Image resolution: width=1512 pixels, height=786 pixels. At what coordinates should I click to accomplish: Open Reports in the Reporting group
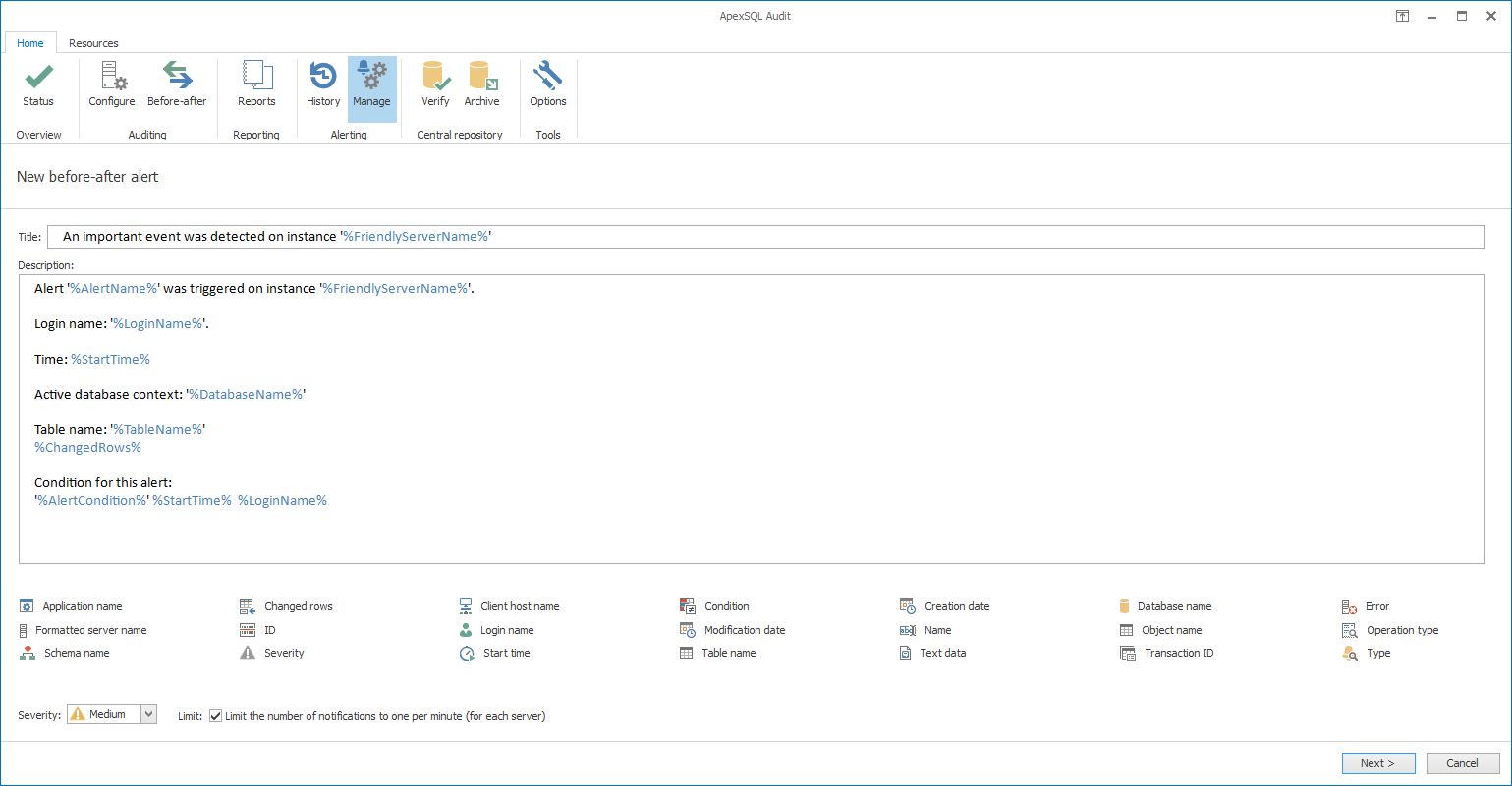[x=255, y=84]
